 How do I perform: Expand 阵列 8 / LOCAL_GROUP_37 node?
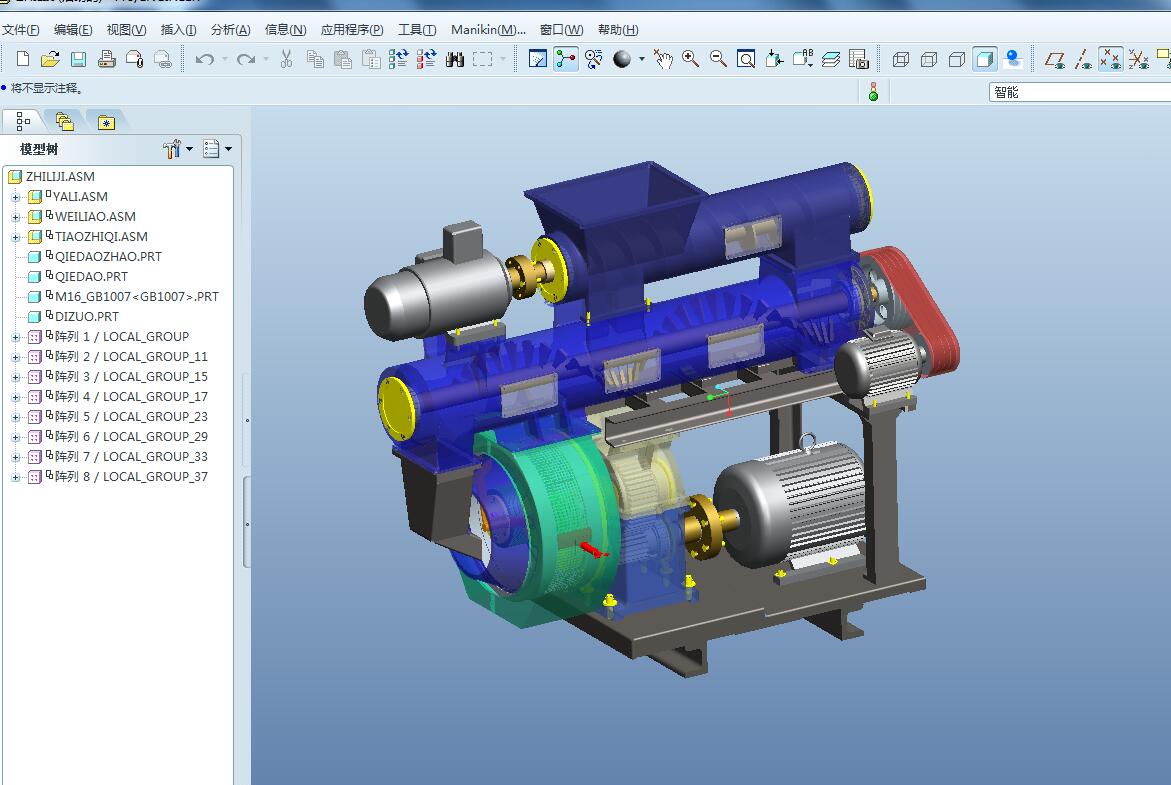point(15,477)
